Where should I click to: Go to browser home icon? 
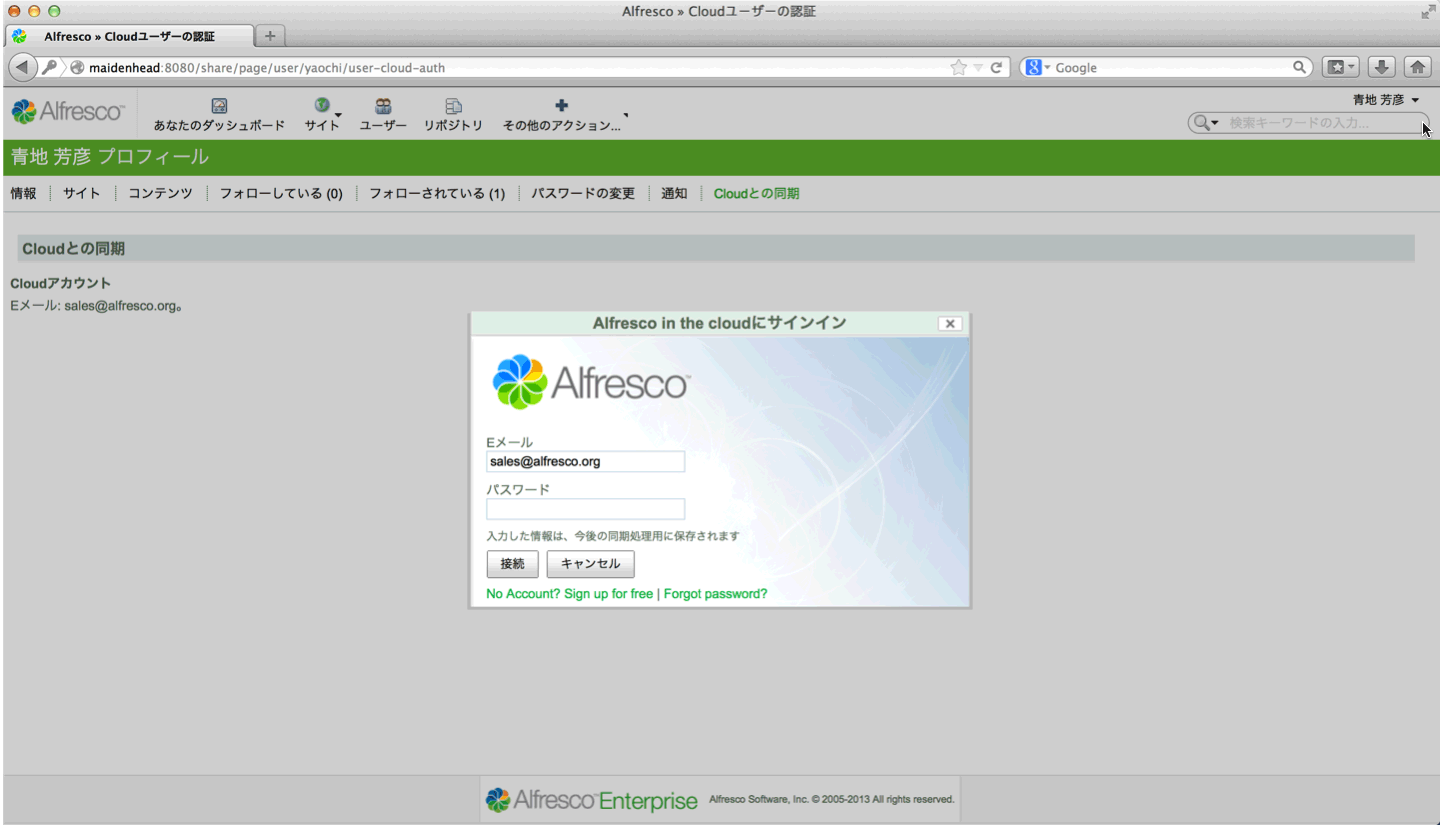[1418, 67]
